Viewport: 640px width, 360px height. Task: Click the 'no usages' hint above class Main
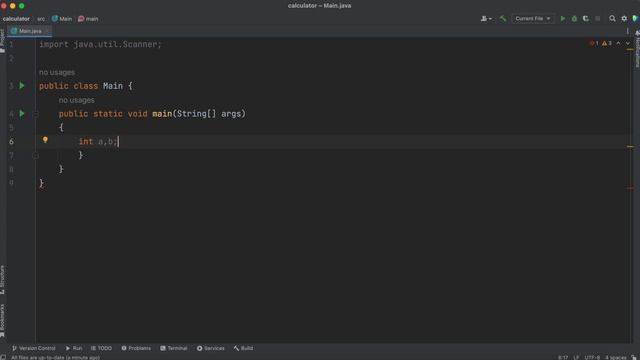click(x=57, y=72)
